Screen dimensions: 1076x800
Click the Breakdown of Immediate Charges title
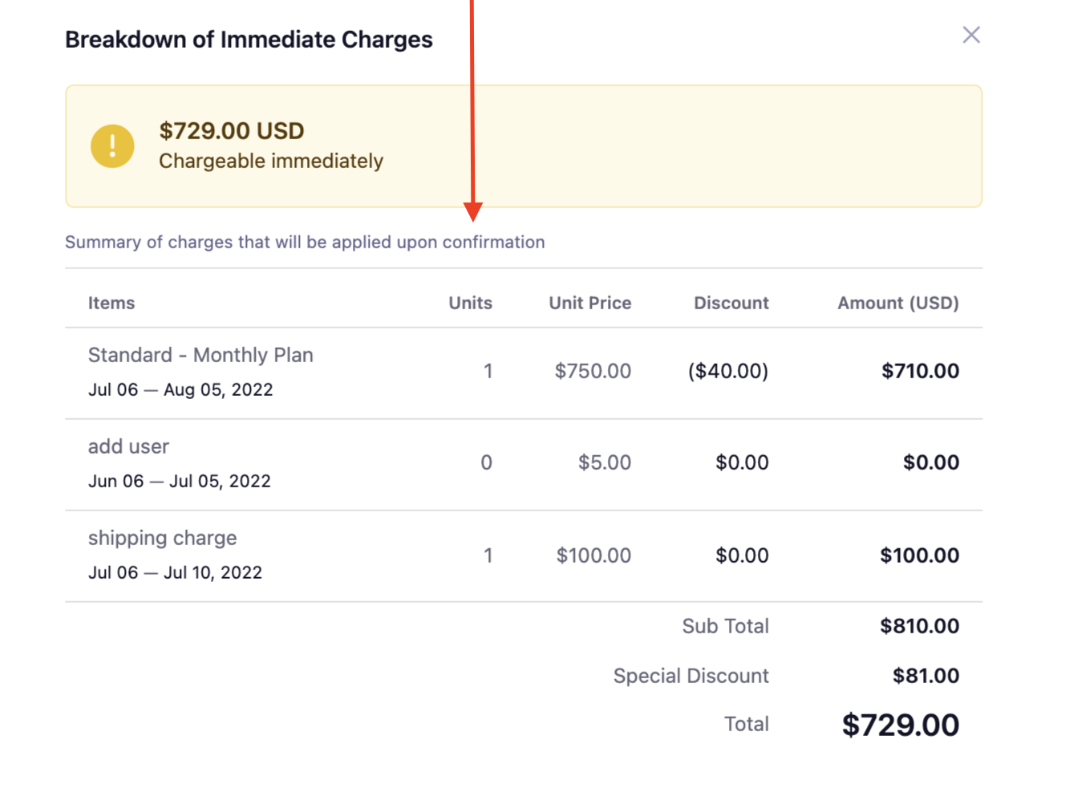[249, 40]
